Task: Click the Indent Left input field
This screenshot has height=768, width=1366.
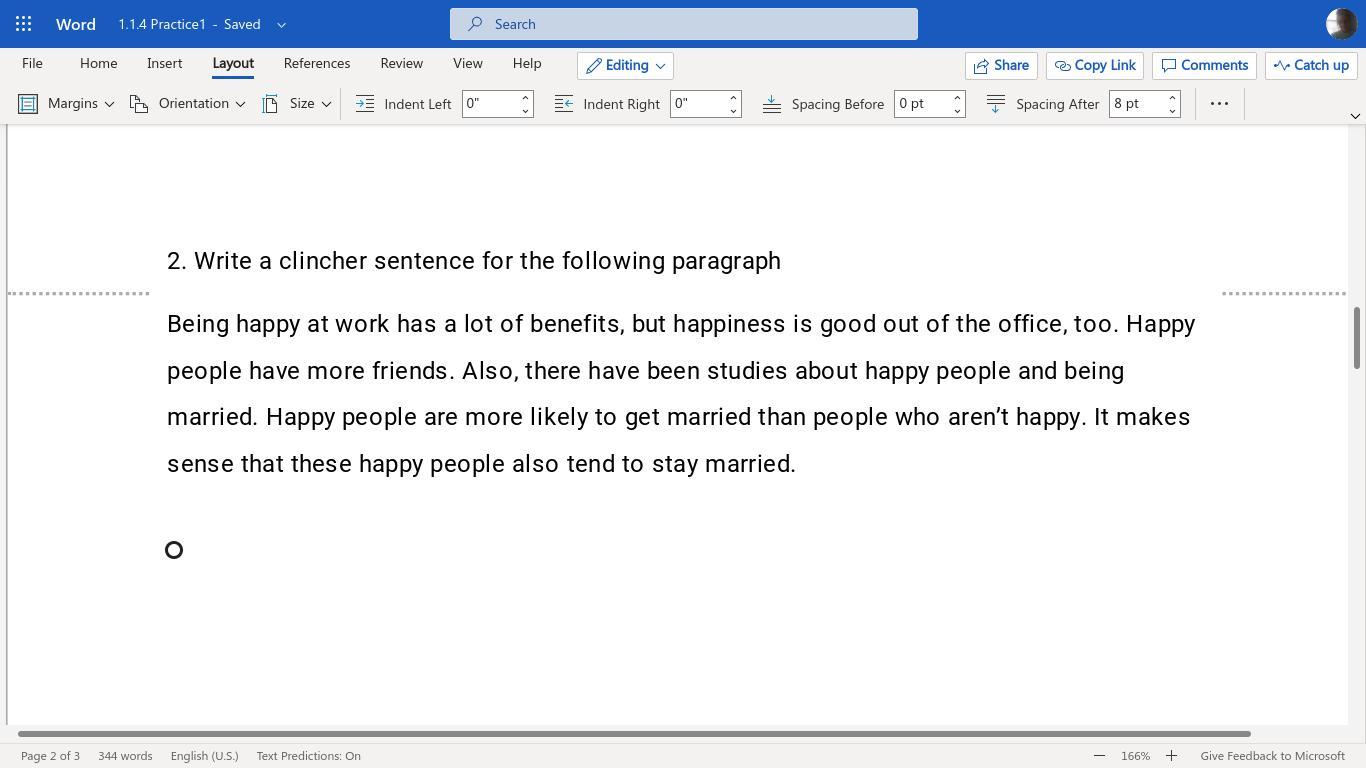Action: [490, 104]
